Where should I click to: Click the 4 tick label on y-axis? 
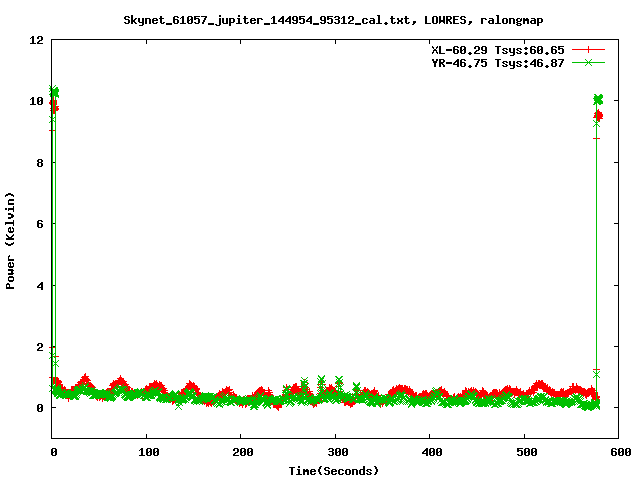pos(40,285)
